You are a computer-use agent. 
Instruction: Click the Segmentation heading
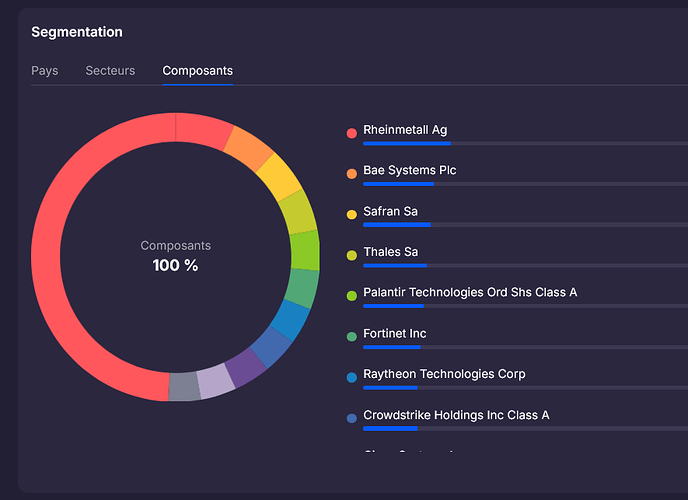[77, 32]
